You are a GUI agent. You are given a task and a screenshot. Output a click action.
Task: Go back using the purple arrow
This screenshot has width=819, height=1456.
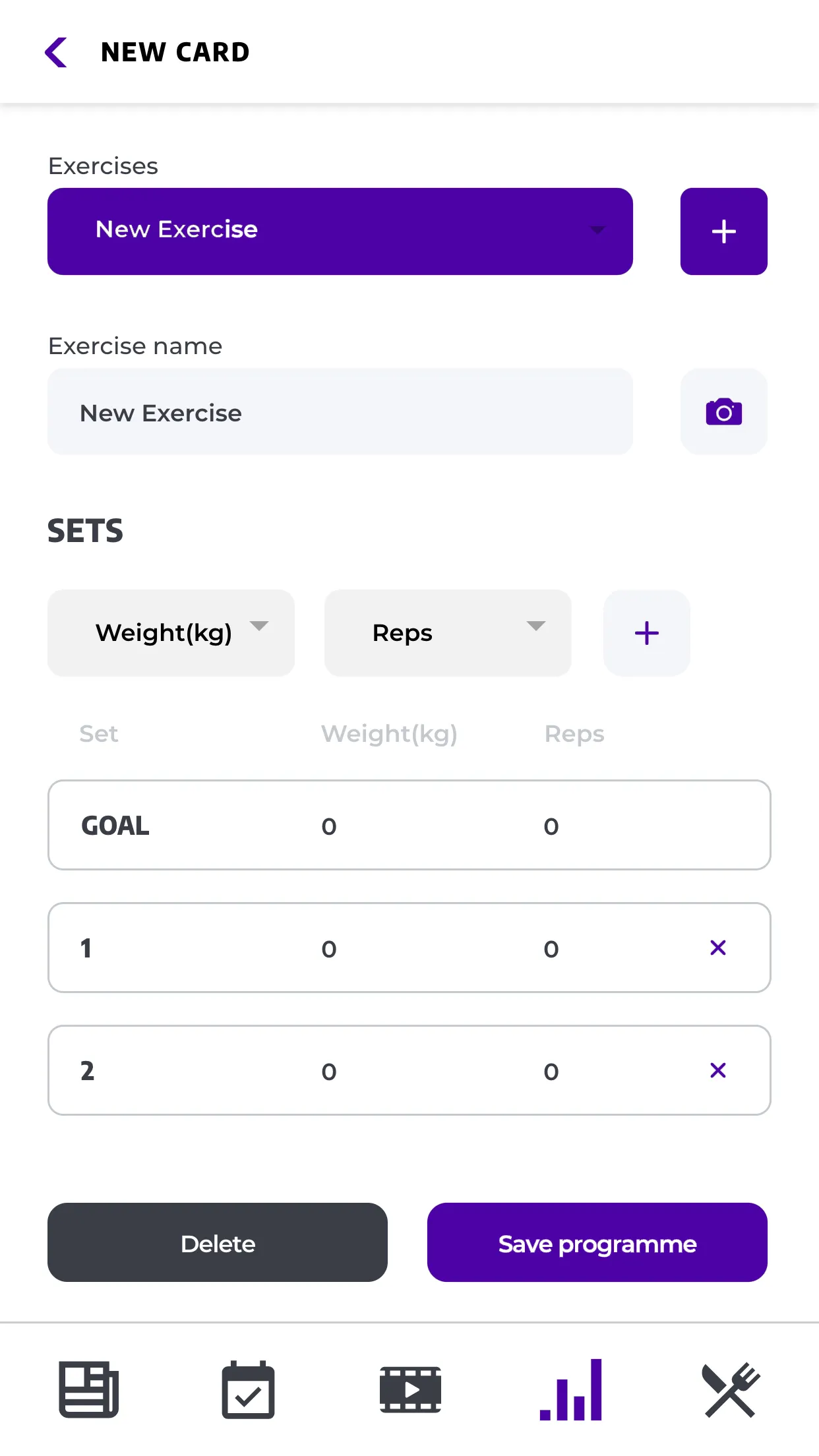pyautogui.click(x=56, y=52)
